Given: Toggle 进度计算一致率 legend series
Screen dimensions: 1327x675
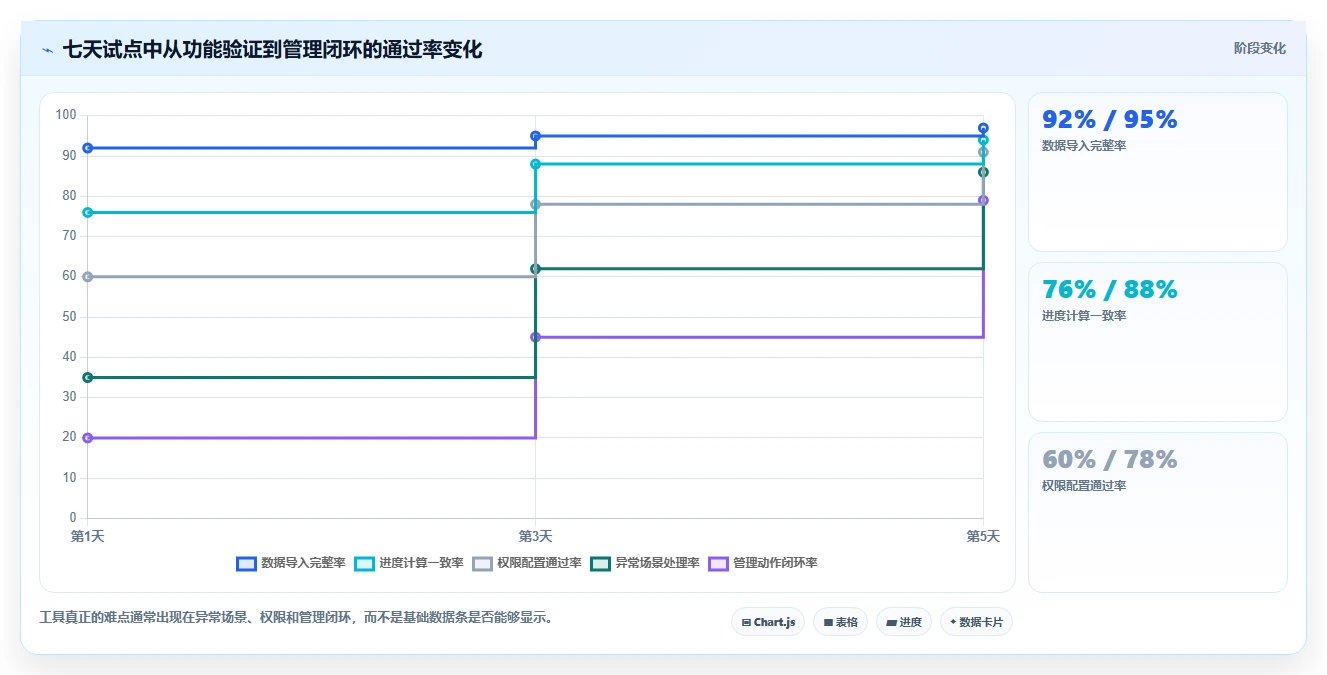Looking at the screenshot, I should [x=409, y=563].
